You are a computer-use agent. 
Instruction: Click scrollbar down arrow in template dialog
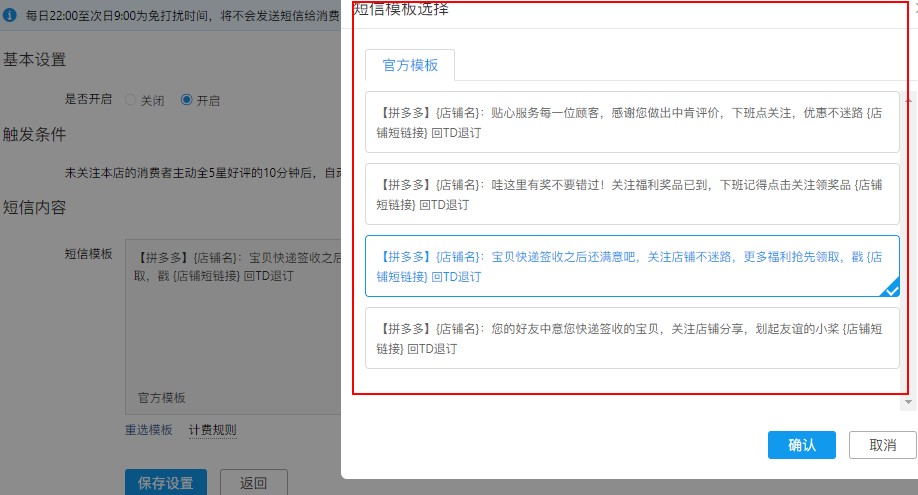908,402
